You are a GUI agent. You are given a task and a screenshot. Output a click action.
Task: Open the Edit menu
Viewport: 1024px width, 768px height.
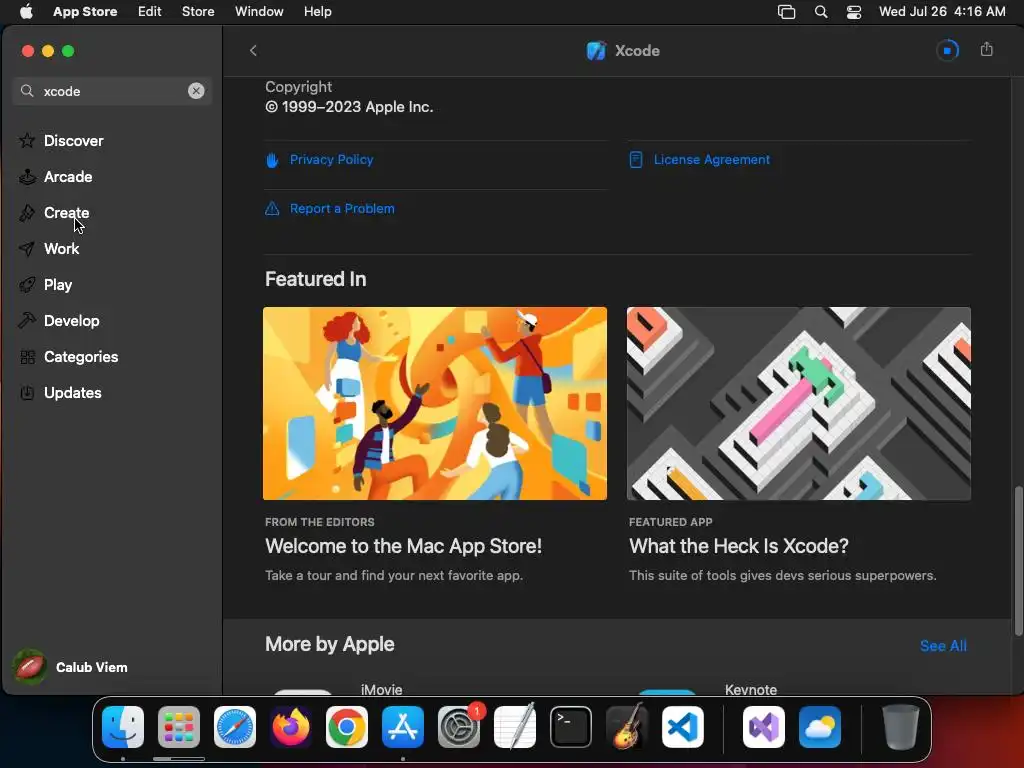coord(150,12)
